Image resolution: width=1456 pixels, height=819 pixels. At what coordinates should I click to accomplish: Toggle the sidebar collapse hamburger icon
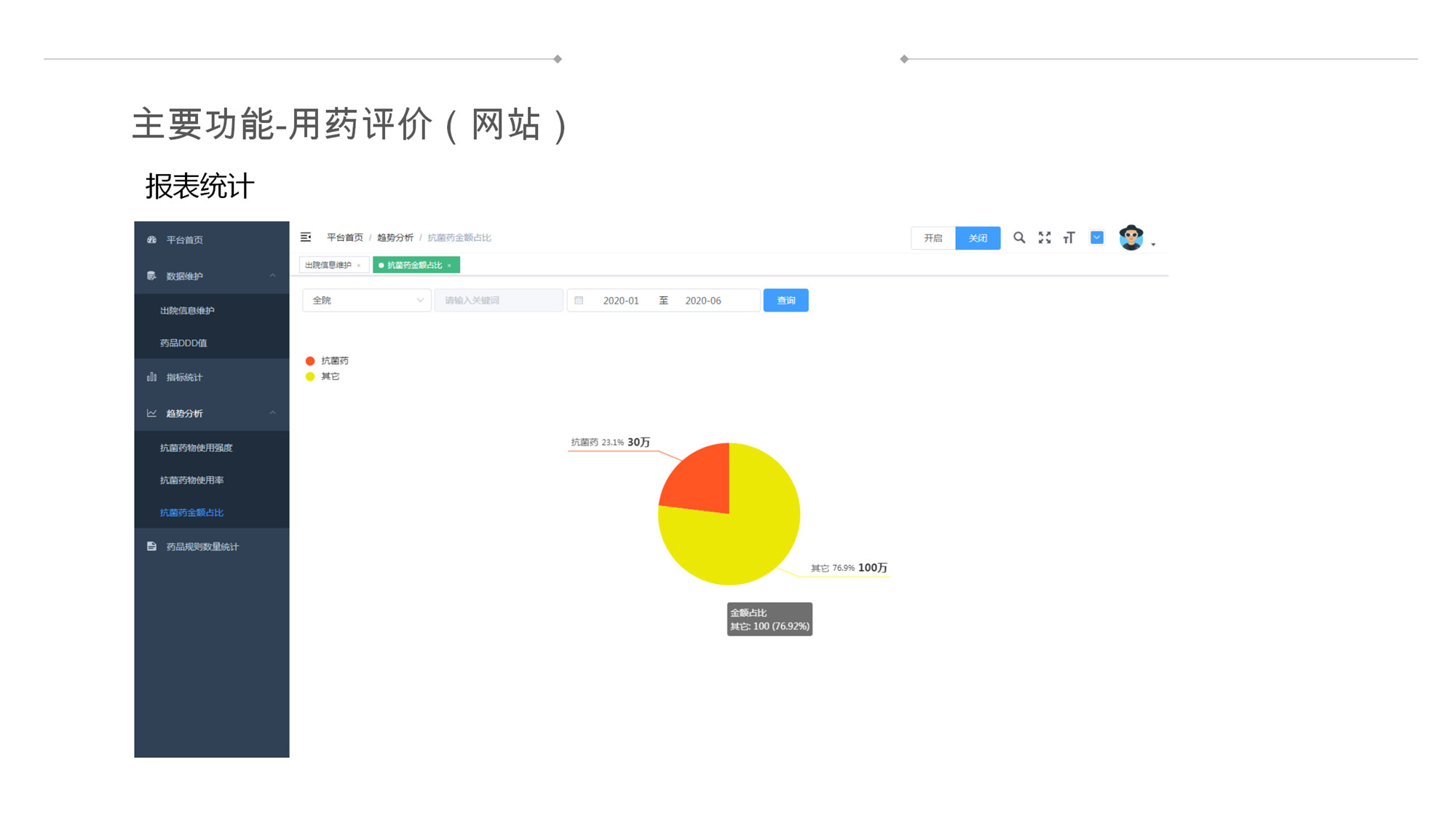(x=306, y=237)
